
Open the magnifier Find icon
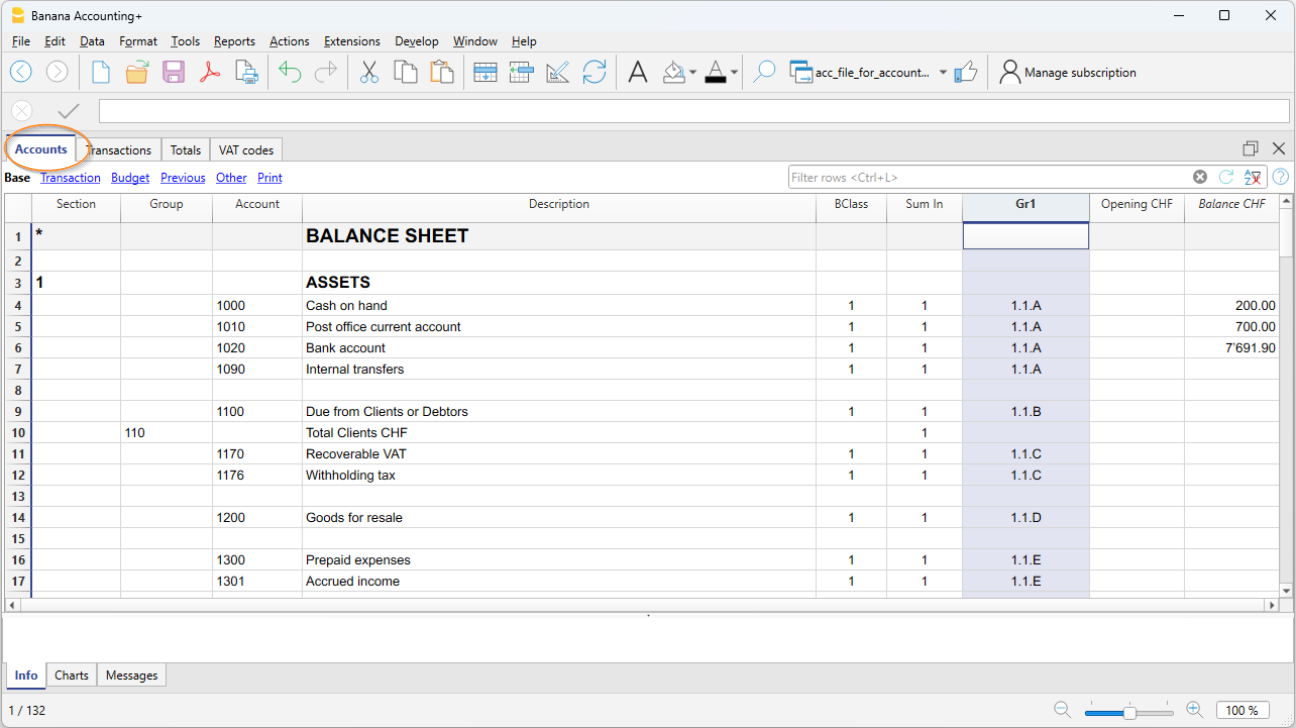click(764, 72)
